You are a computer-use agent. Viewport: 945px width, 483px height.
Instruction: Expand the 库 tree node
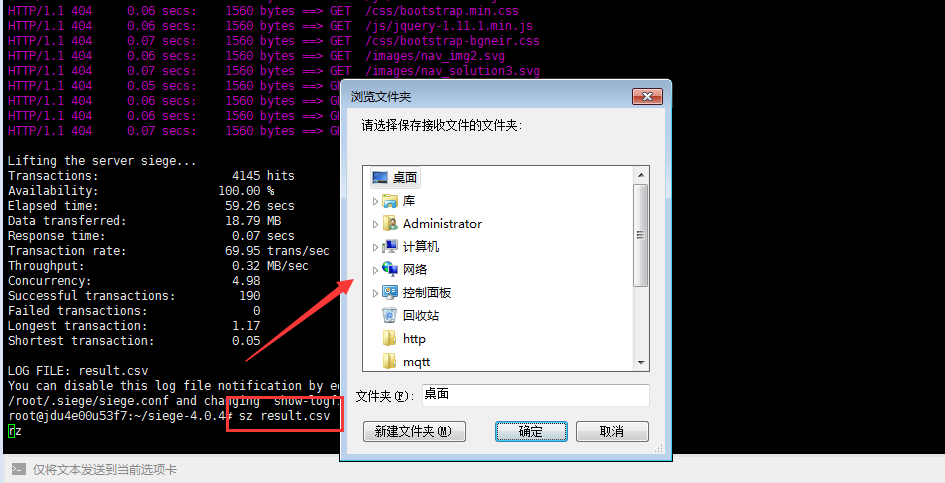pyautogui.click(x=375, y=201)
